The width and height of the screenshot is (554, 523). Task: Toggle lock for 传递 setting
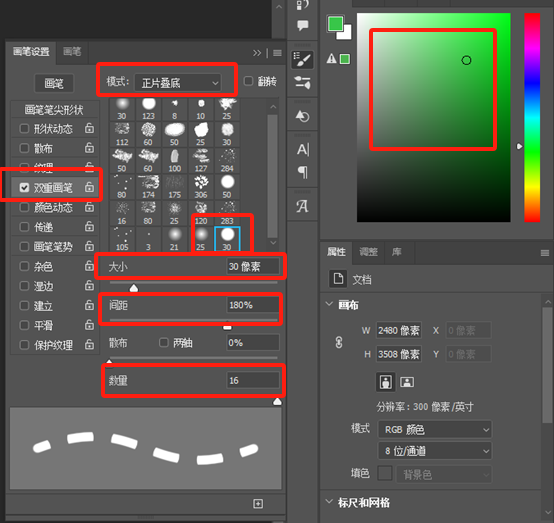click(x=89, y=226)
